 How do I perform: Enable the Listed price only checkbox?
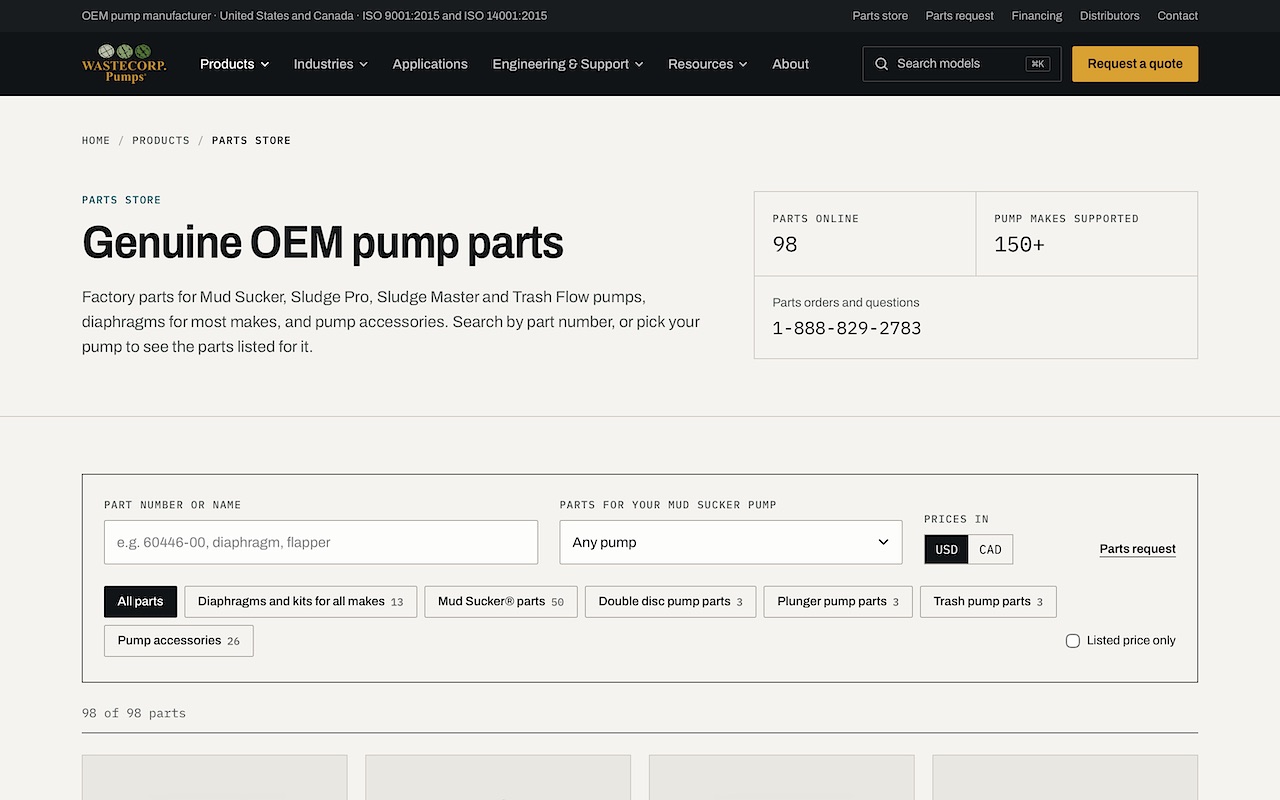[x=1073, y=641]
